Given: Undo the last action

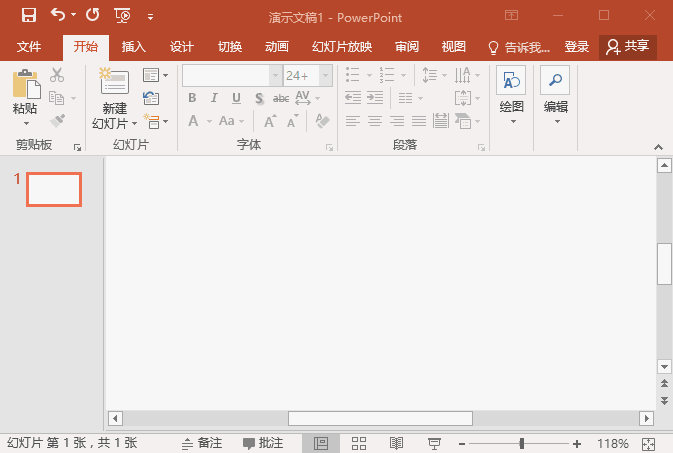Looking at the screenshot, I should tap(58, 15).
